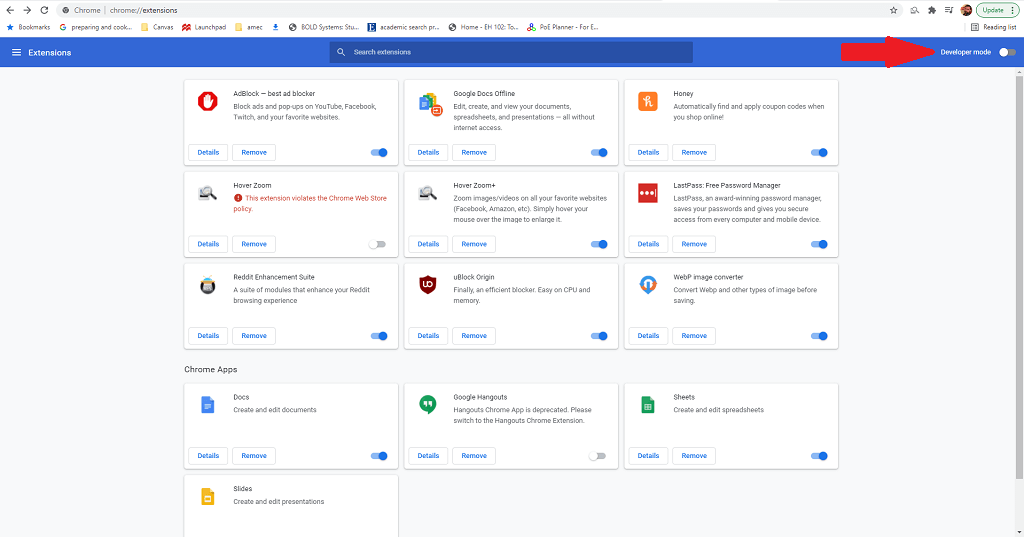This screenshot has width=1024, height=537.
Task: Click the Hover Zoom extension icon
Action: tap(208, 193)
